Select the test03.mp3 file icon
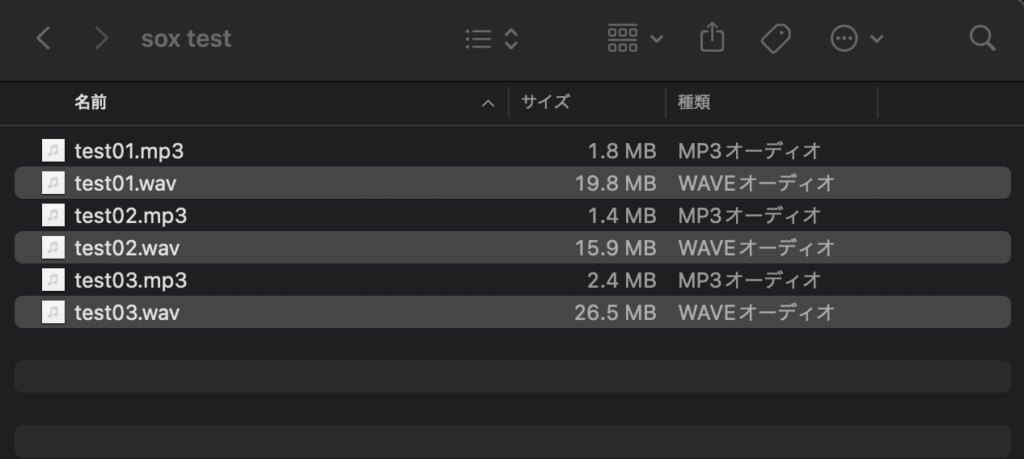Image resolution: width=1024 pixels, height=459 pixels. point(53,280)
